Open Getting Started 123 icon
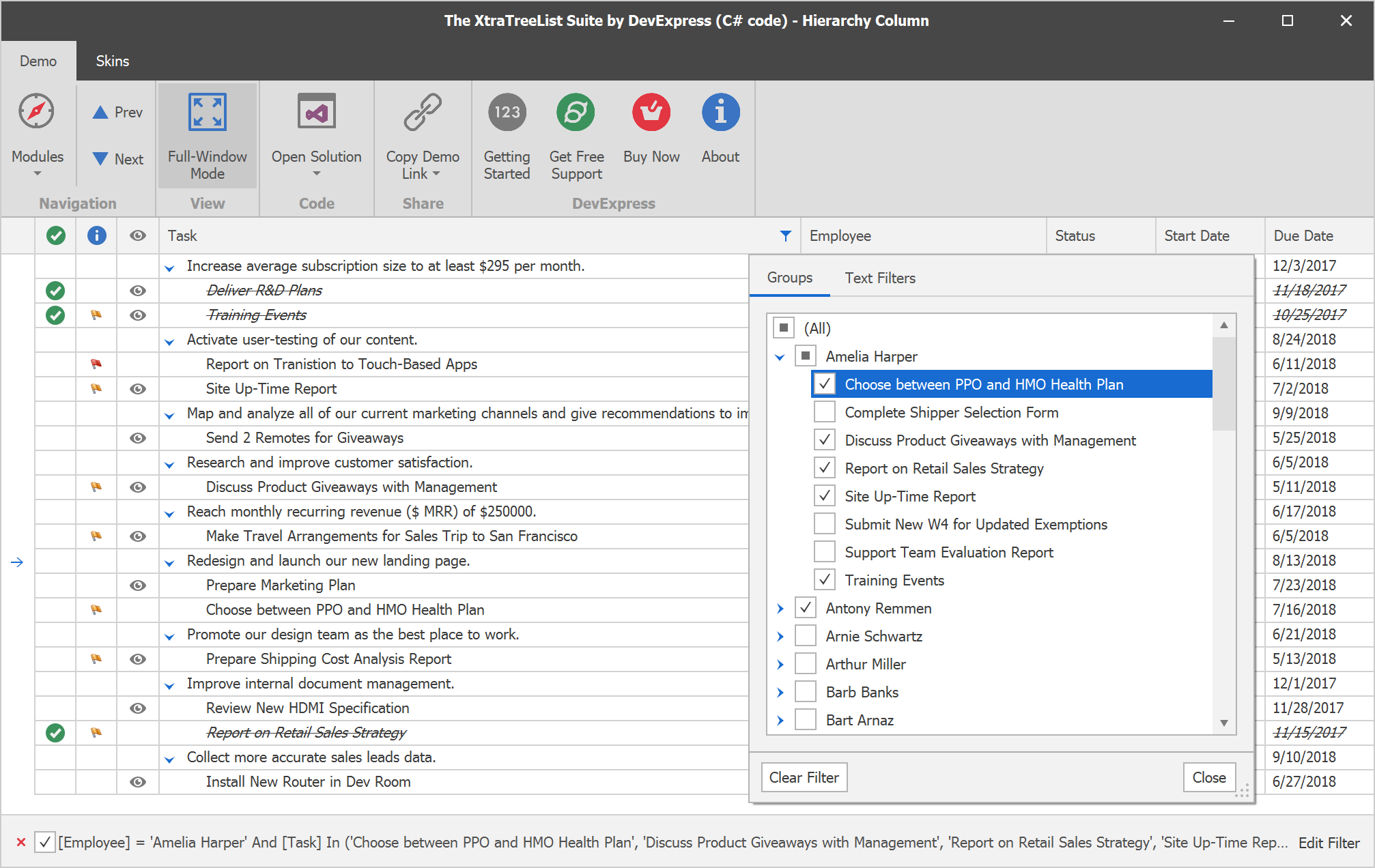 point(507,113)
